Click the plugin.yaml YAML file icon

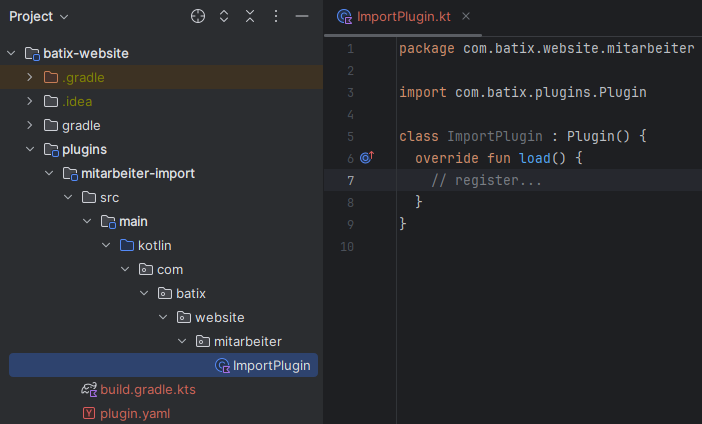tap(89, 413)
